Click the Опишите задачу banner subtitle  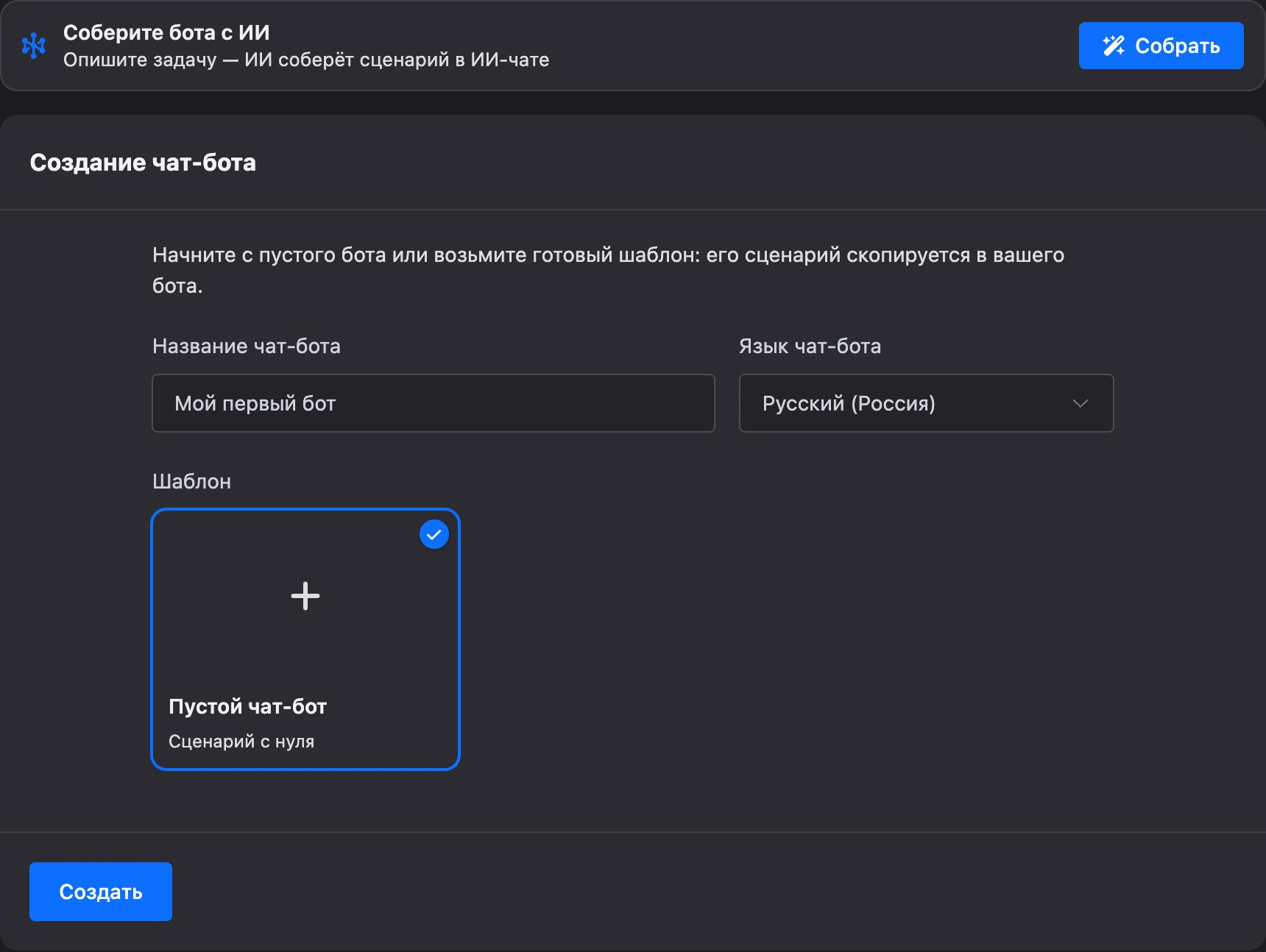tap(306, 60)
